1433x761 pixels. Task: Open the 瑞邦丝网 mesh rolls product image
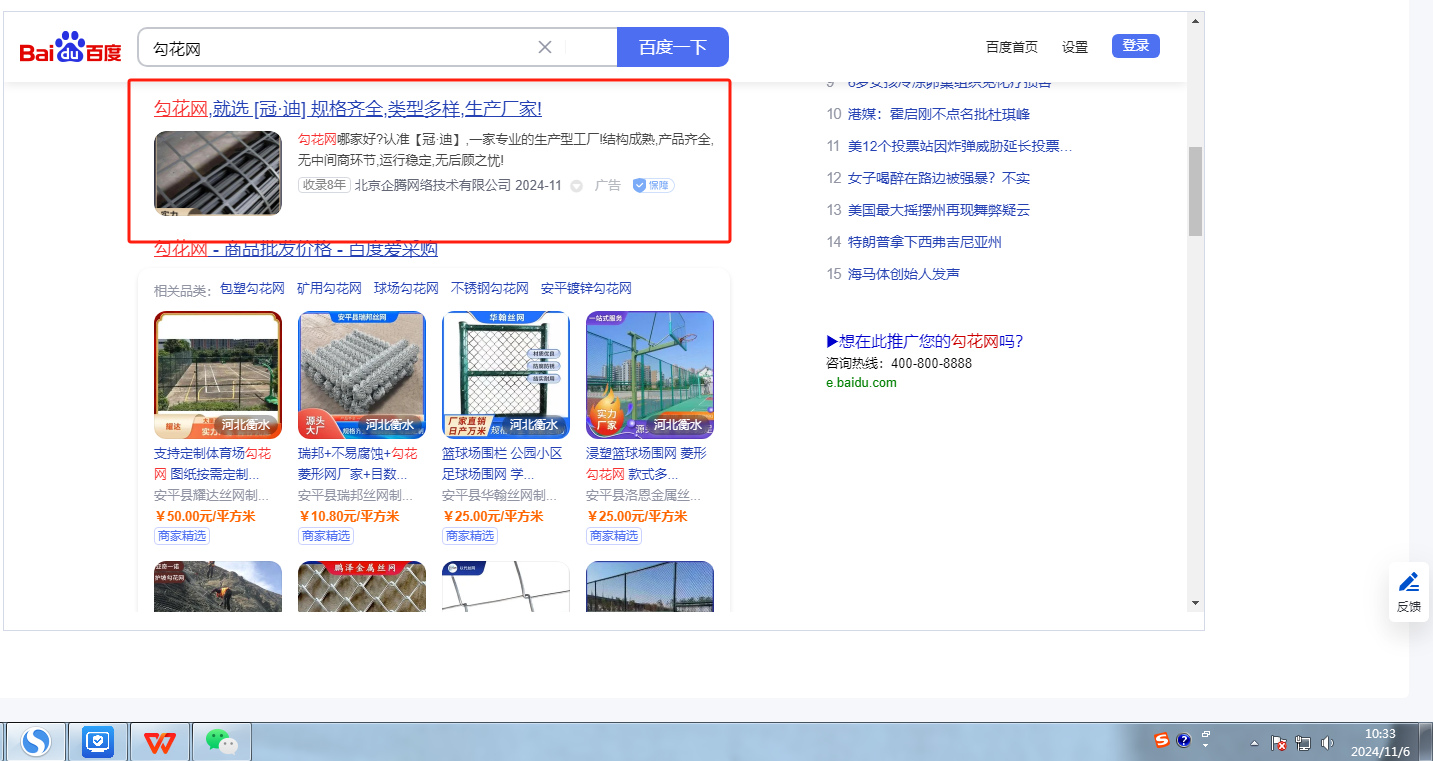(362, 375)
